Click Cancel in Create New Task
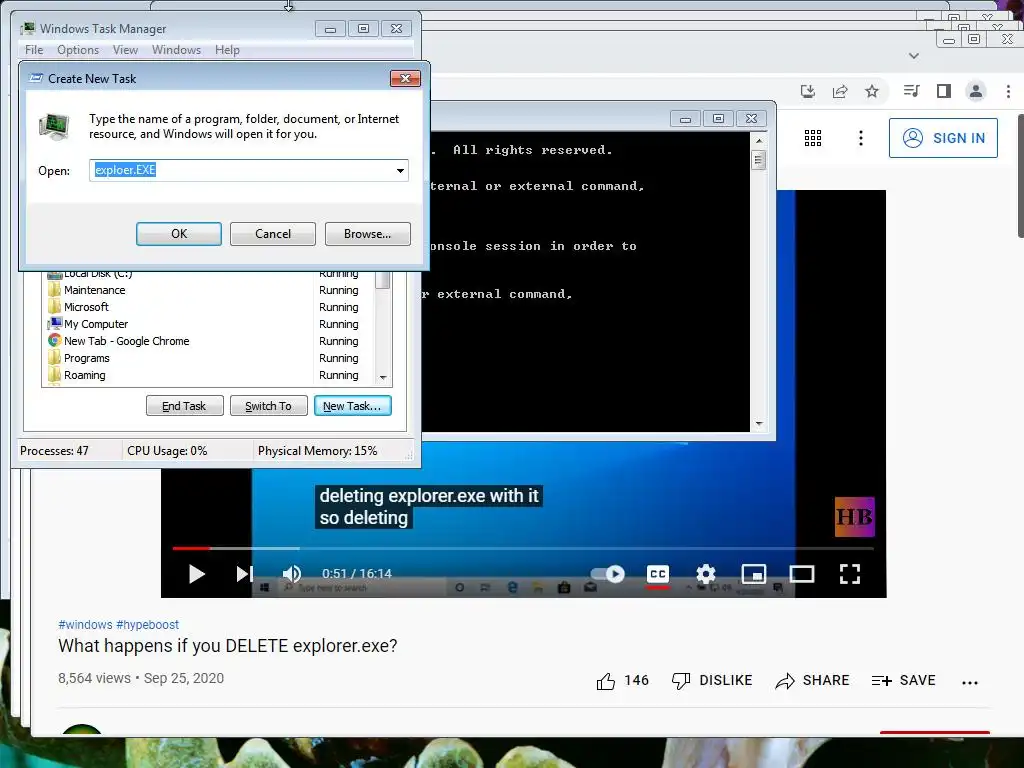The image size is (1024, 768). [x=273, y=234]
